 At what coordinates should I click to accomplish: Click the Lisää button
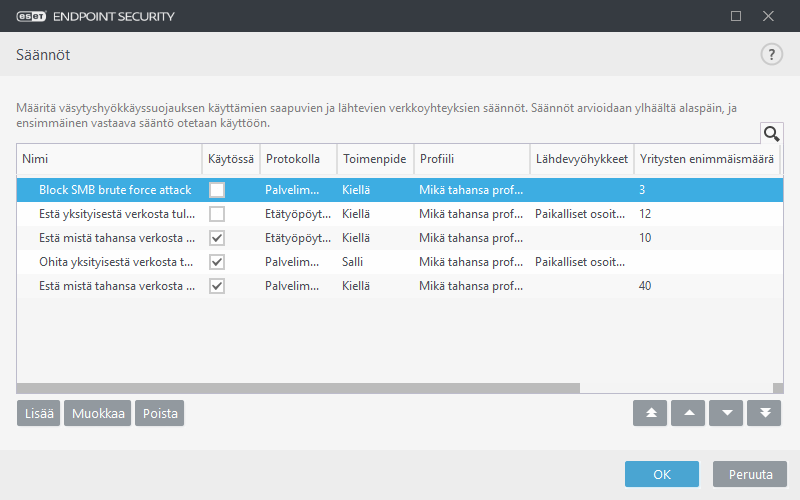pyautogui.click(x=39, y=413)
